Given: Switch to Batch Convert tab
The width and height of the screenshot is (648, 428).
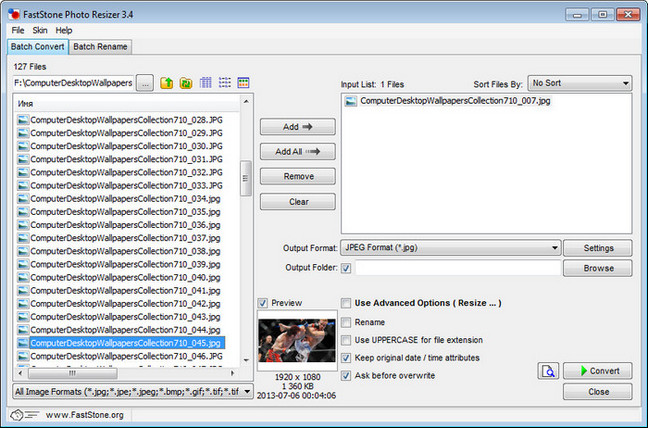Looking at the screenshot, I should click(38, 47).
